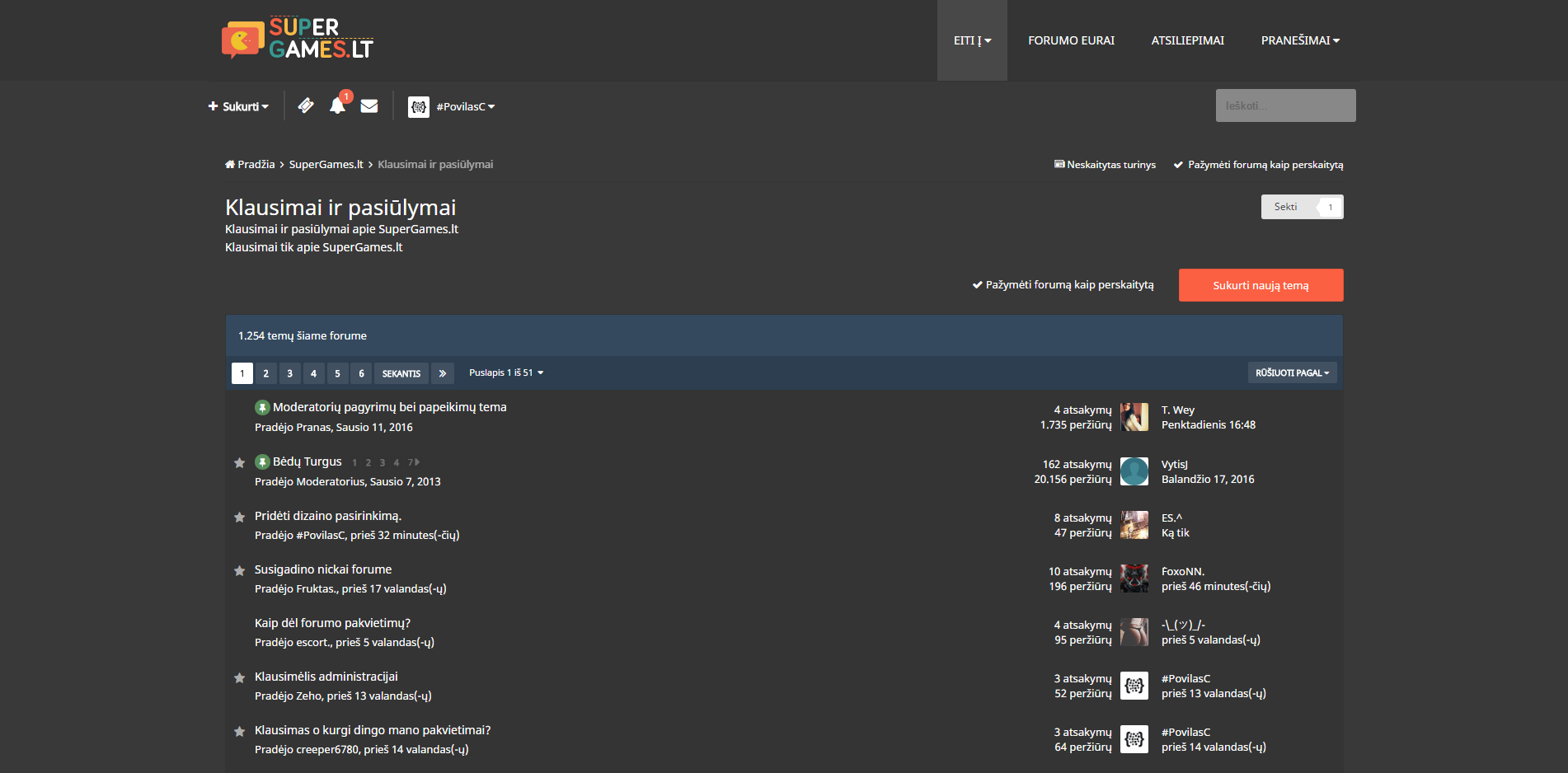Screen dimensions: 1568x773
Task: Select page 1 in pagination
Action: [x=242, y=373]
